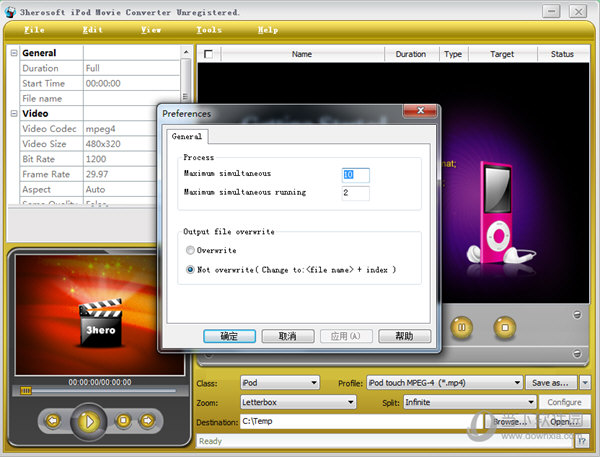The width and height of the screenshot is (600, 457).
Task: Click the lower round collapse button in the panel
Action: [x=577, y=353]
